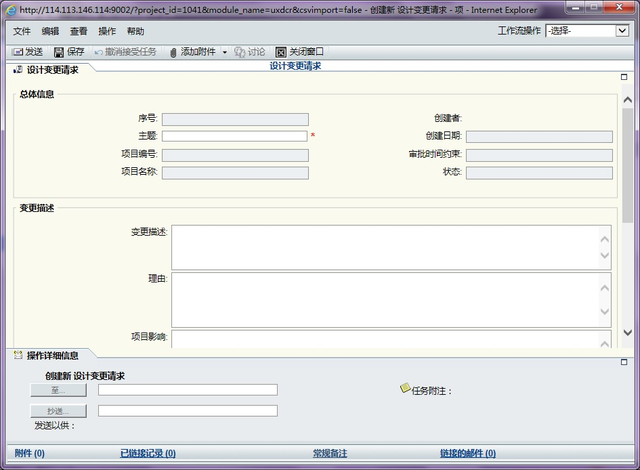
Task: Click the Discuss (讨论) speech bubble icon
Action: pos(239,52)
